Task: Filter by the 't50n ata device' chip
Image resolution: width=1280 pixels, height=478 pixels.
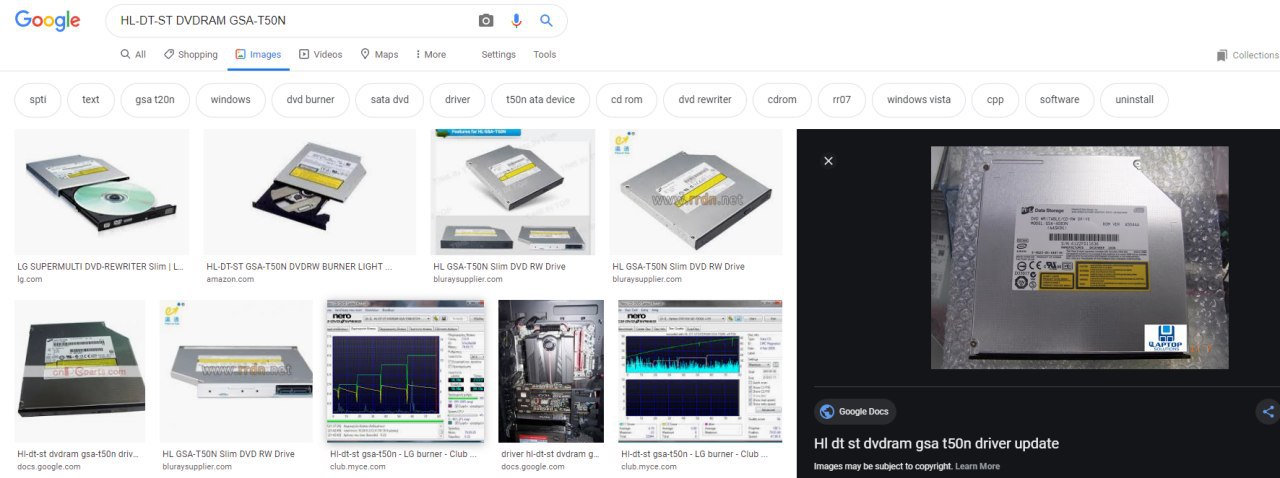Action: (x=541, y=100)
